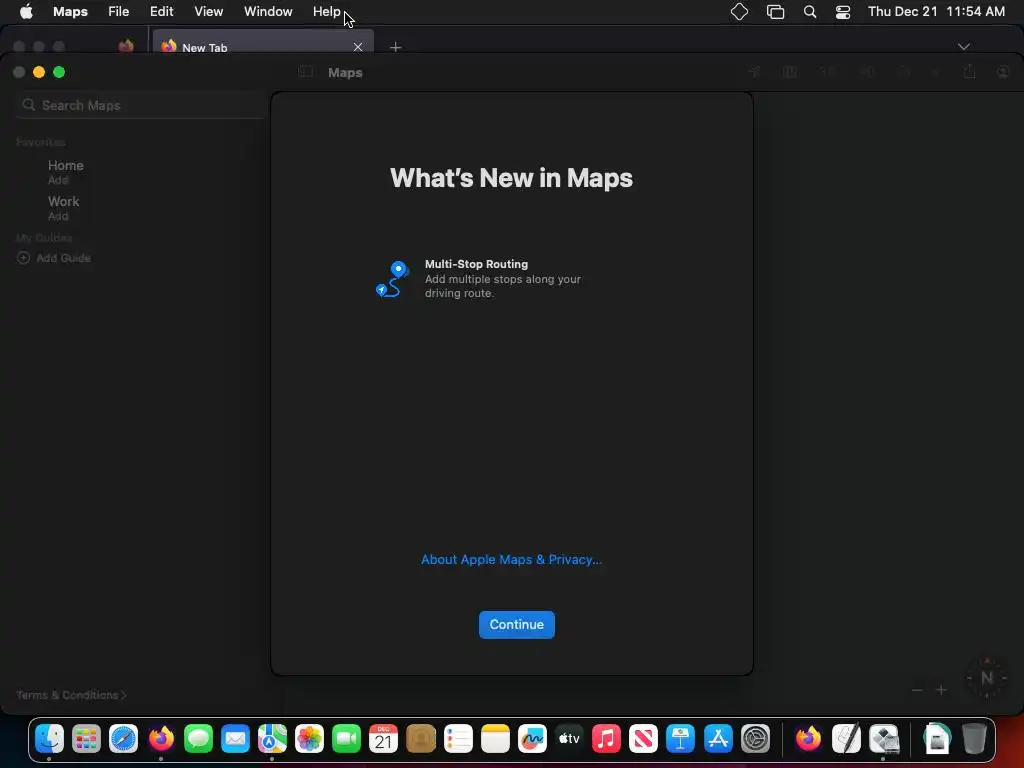Click the Stage Manager windows icon

point(775,12)
